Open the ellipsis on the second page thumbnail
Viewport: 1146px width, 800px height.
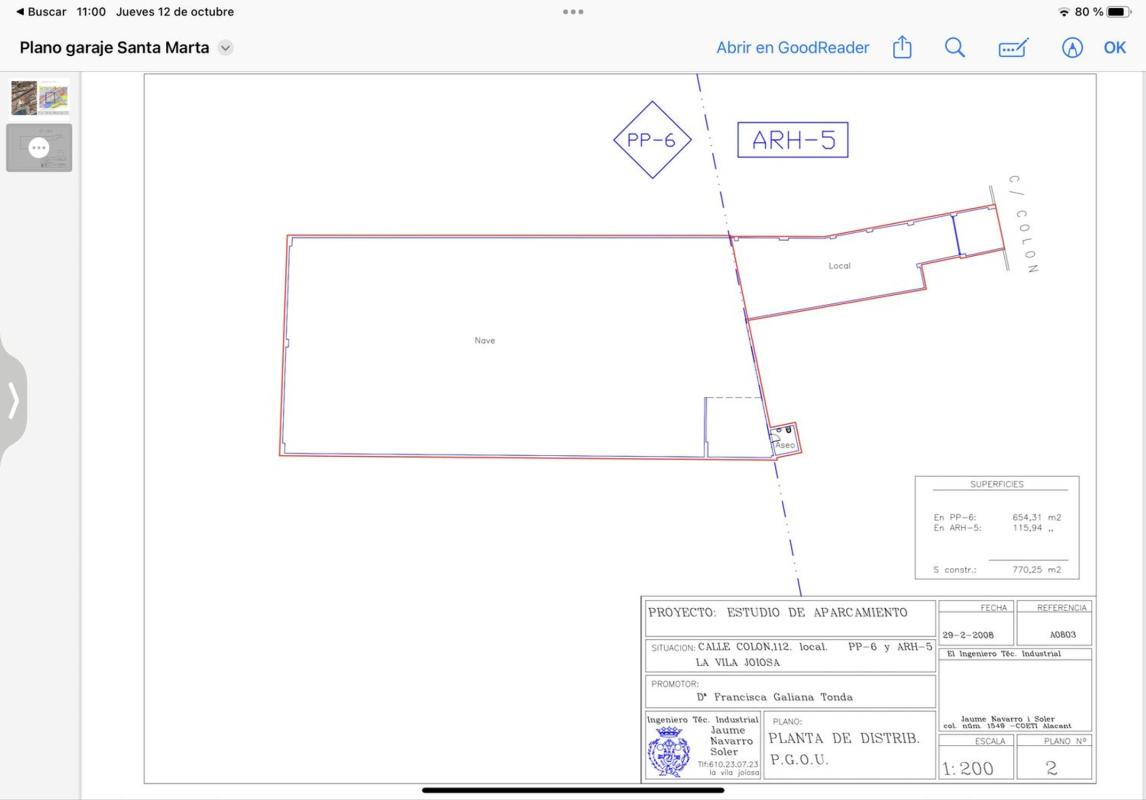click(39, 148)
